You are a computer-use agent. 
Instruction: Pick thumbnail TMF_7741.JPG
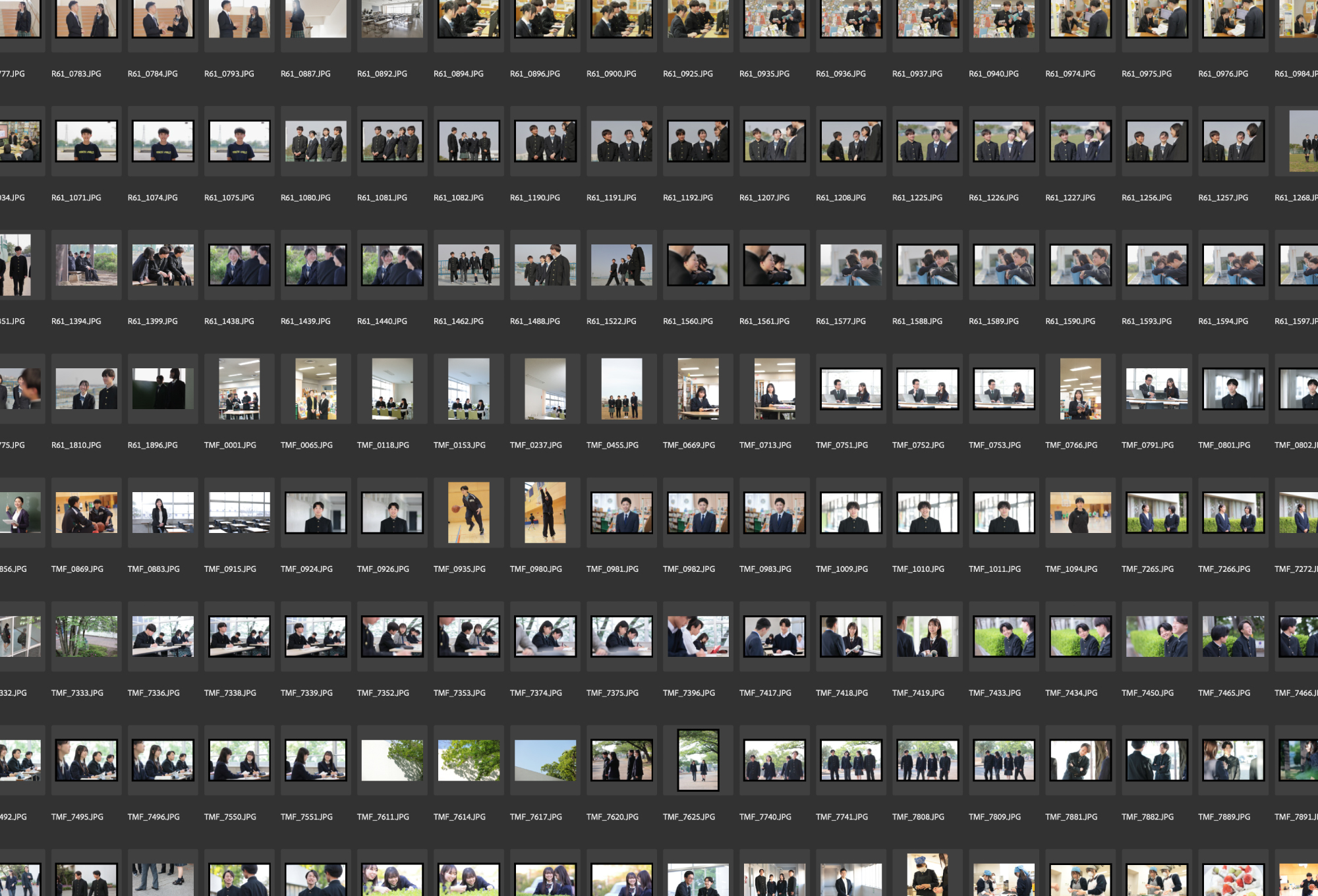(851, 760)
